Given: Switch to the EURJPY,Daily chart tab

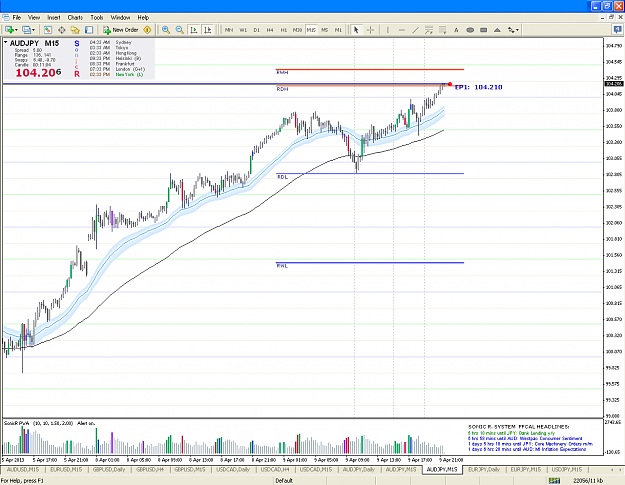Looking at the screenshot, I should 483,469.
